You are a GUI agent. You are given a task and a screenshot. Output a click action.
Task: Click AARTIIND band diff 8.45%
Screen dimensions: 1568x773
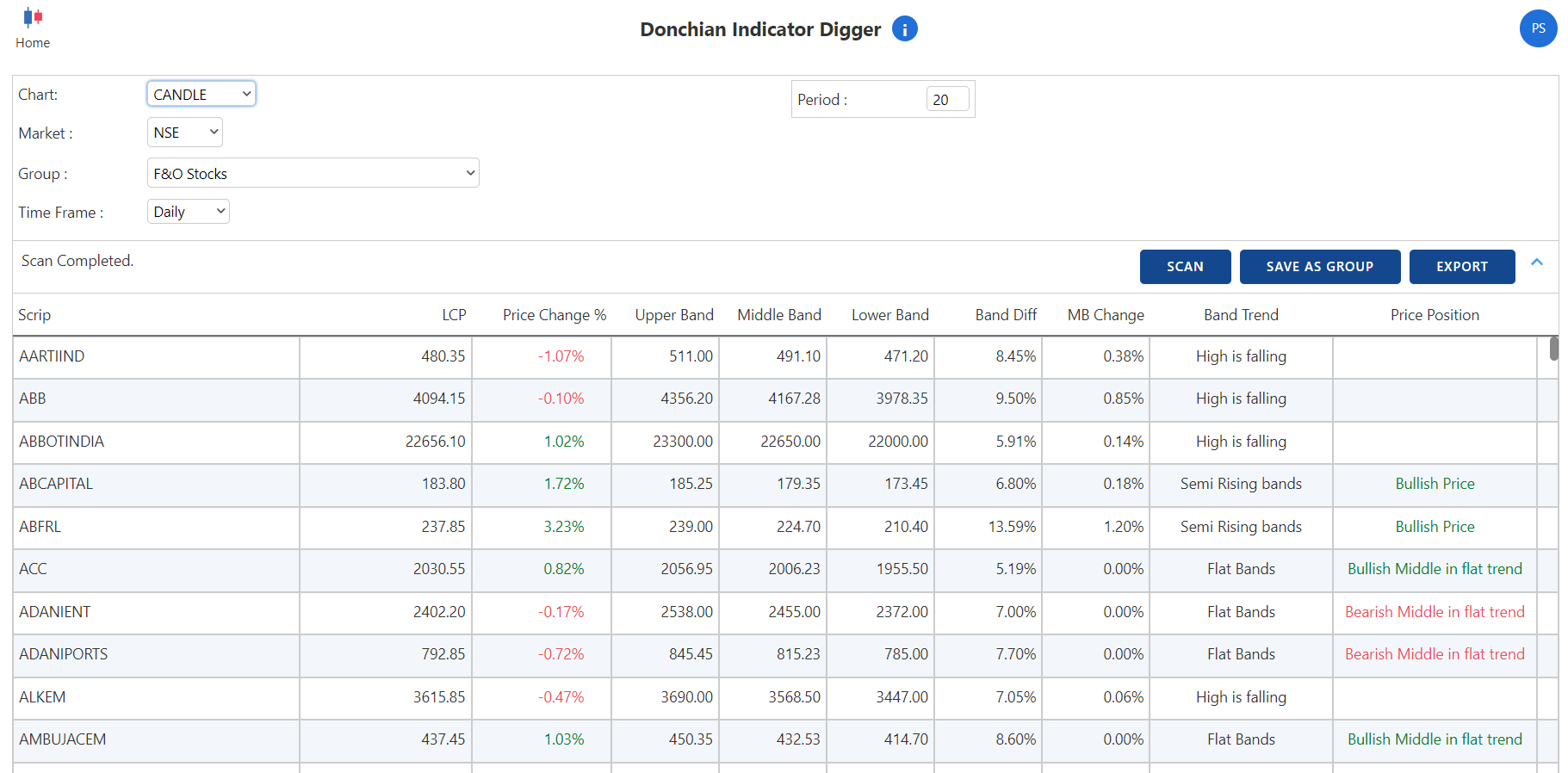(1015, 356)
